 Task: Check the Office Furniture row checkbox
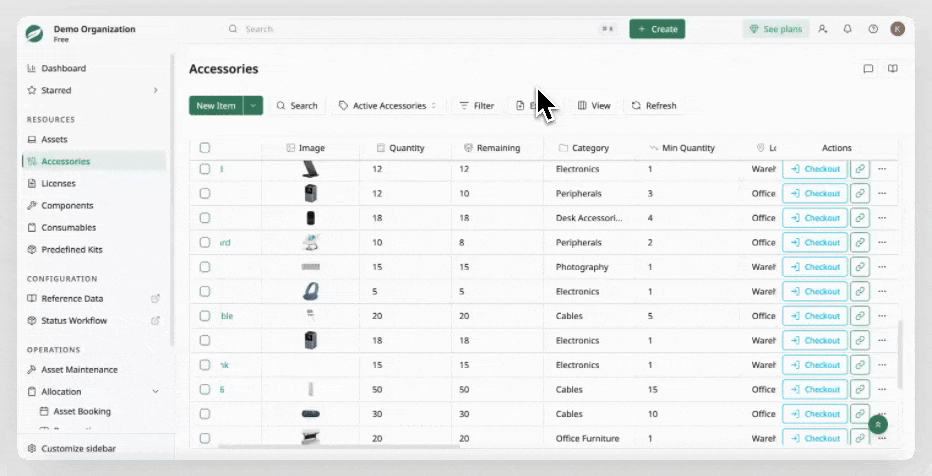204,439
